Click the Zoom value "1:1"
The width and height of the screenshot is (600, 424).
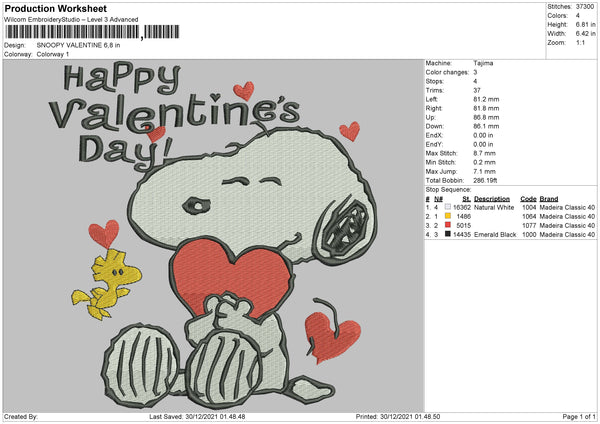pyautogui.click(x=580, y=43)
